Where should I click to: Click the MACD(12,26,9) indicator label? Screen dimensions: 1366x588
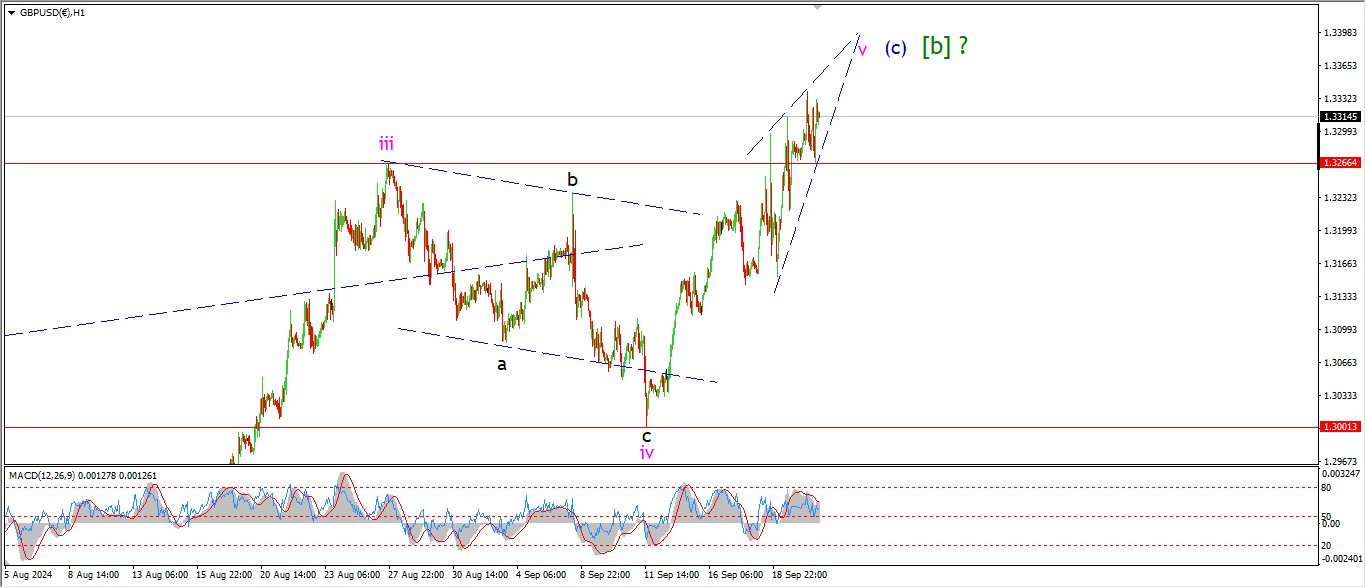50,475
